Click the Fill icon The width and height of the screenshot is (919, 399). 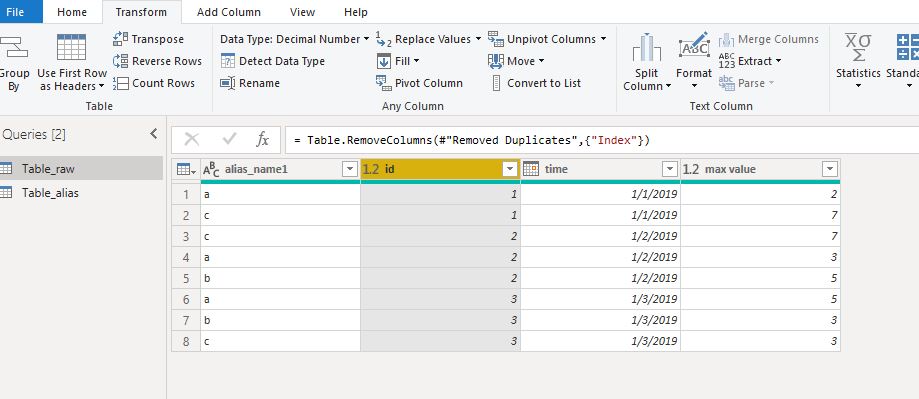(383, 61)
